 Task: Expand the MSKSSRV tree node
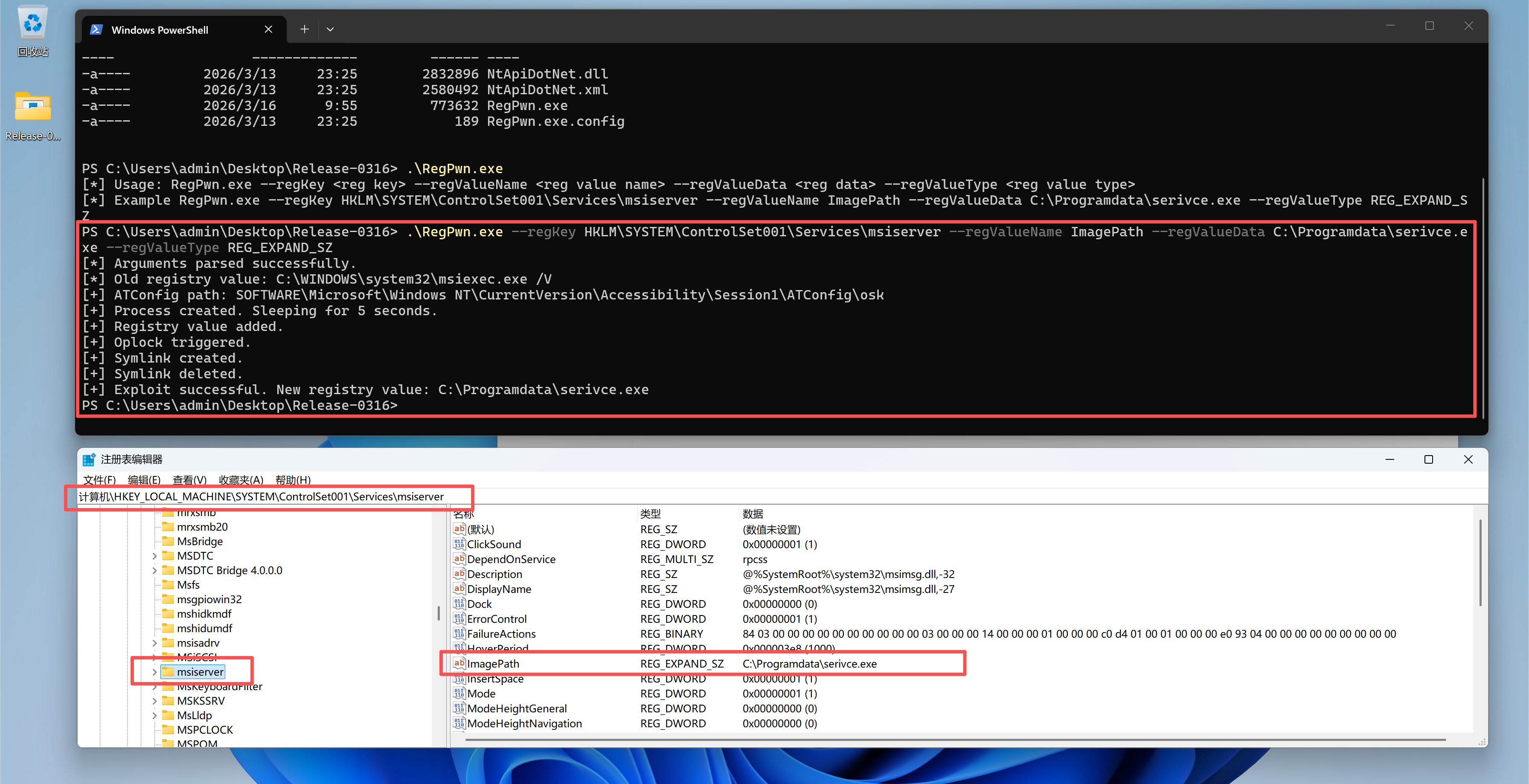pos(154,701)
